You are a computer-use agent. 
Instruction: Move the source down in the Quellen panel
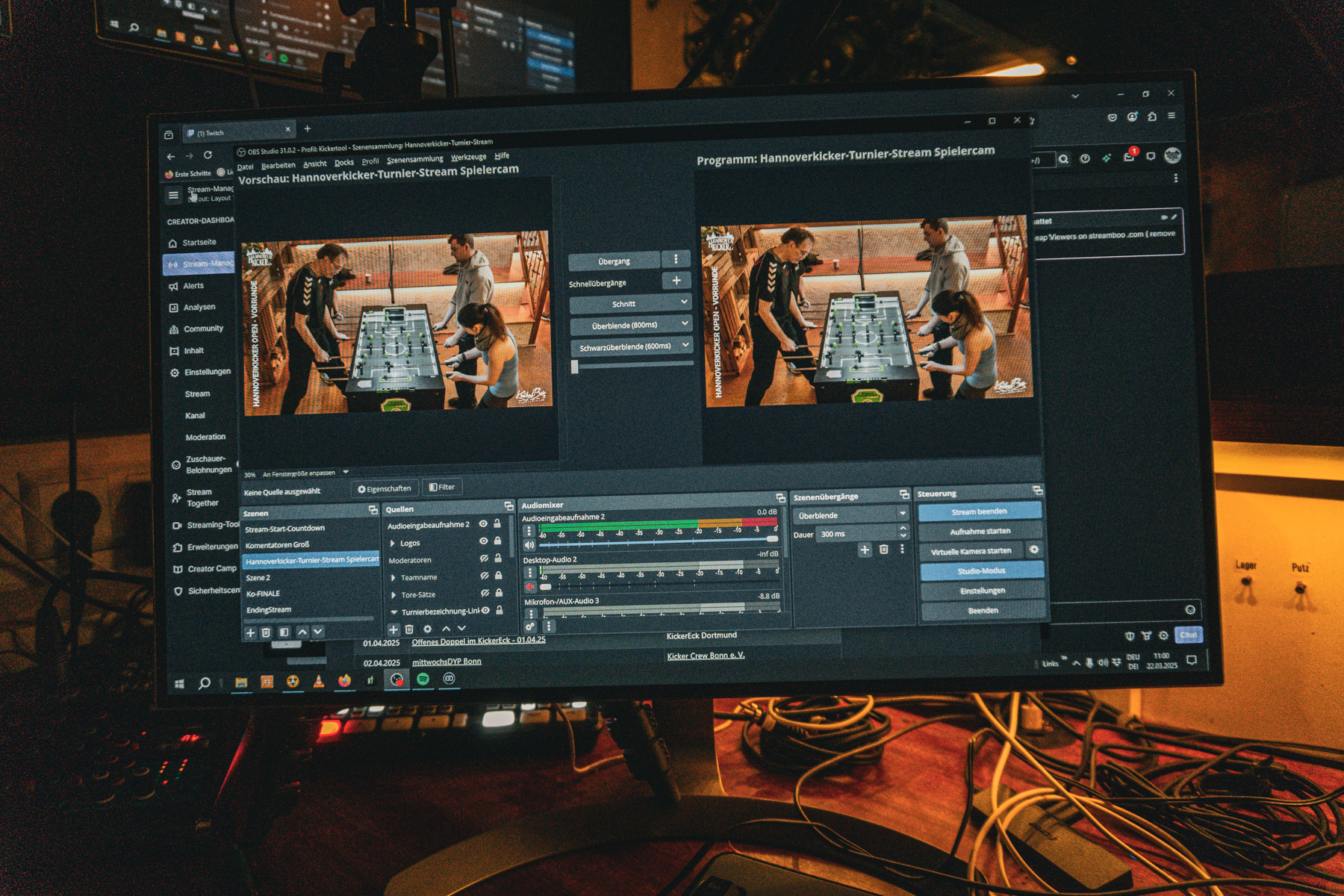tap(462, 629)
